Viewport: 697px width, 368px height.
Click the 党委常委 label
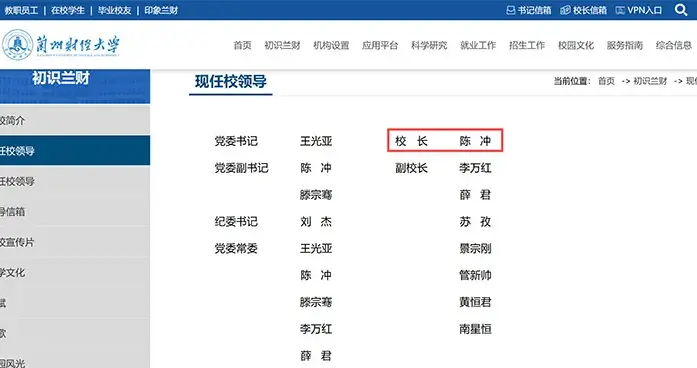point(236,248)
